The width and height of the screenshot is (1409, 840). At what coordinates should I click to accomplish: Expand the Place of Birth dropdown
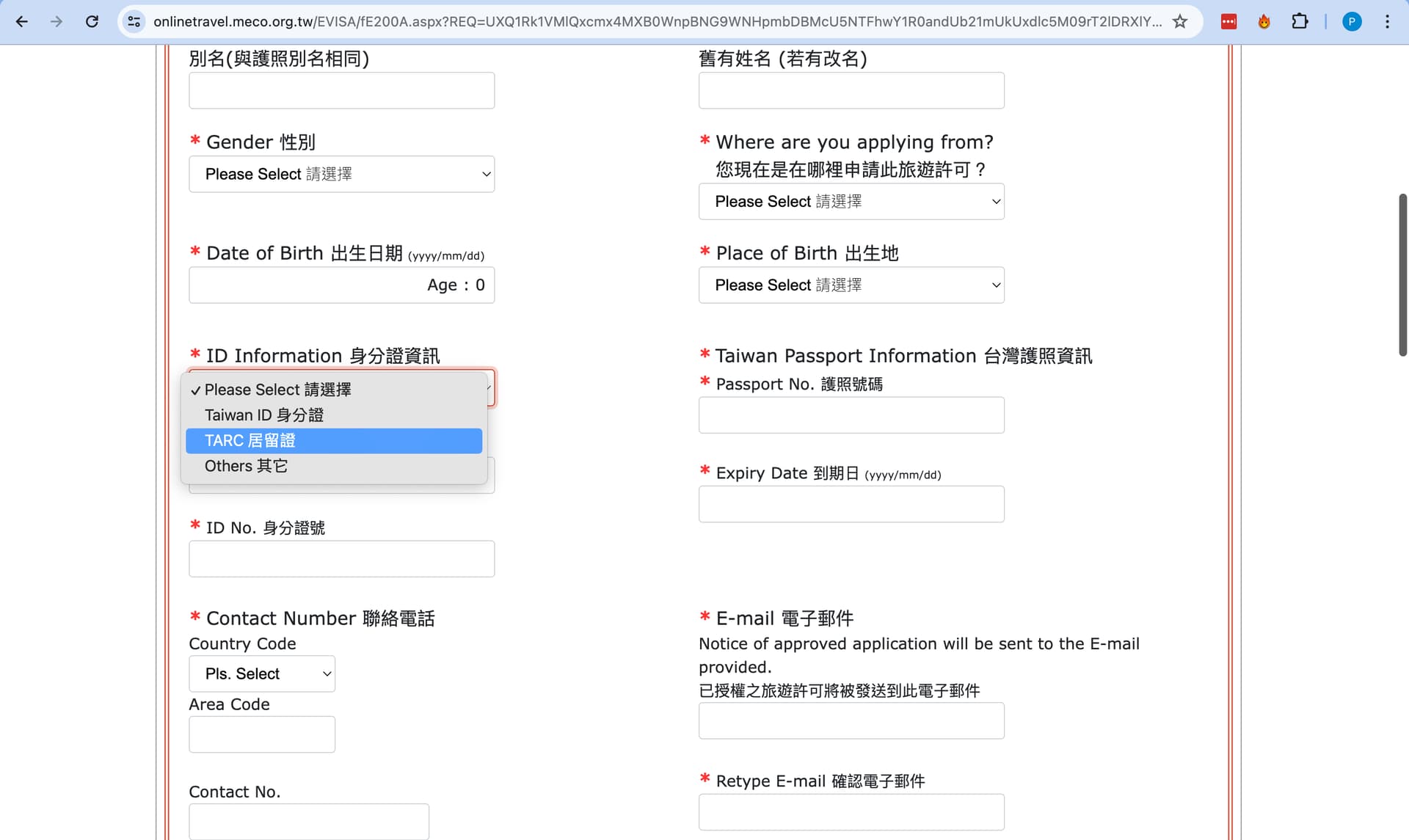851,285
